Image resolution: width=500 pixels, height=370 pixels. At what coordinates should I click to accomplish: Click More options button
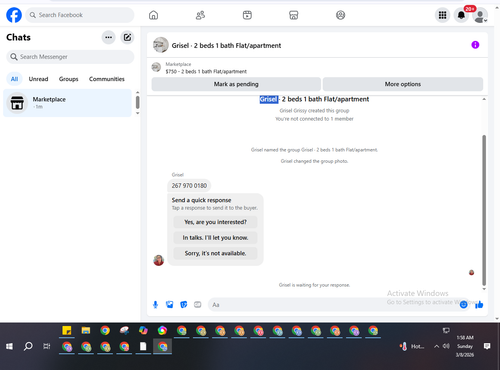tap(403, 84)
